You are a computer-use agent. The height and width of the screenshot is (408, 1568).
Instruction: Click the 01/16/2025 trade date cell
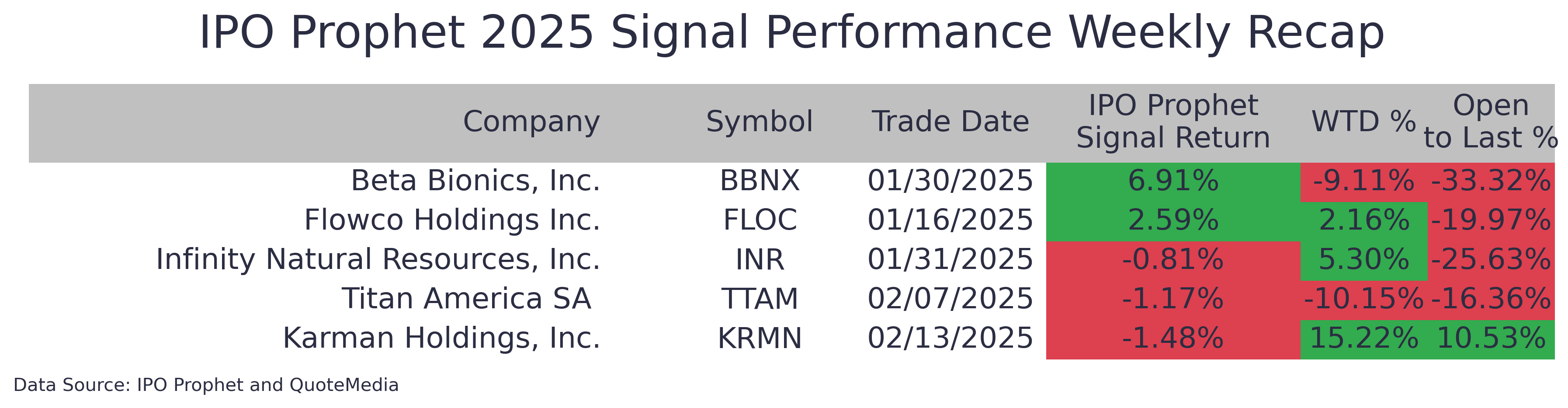pos(950,220)
